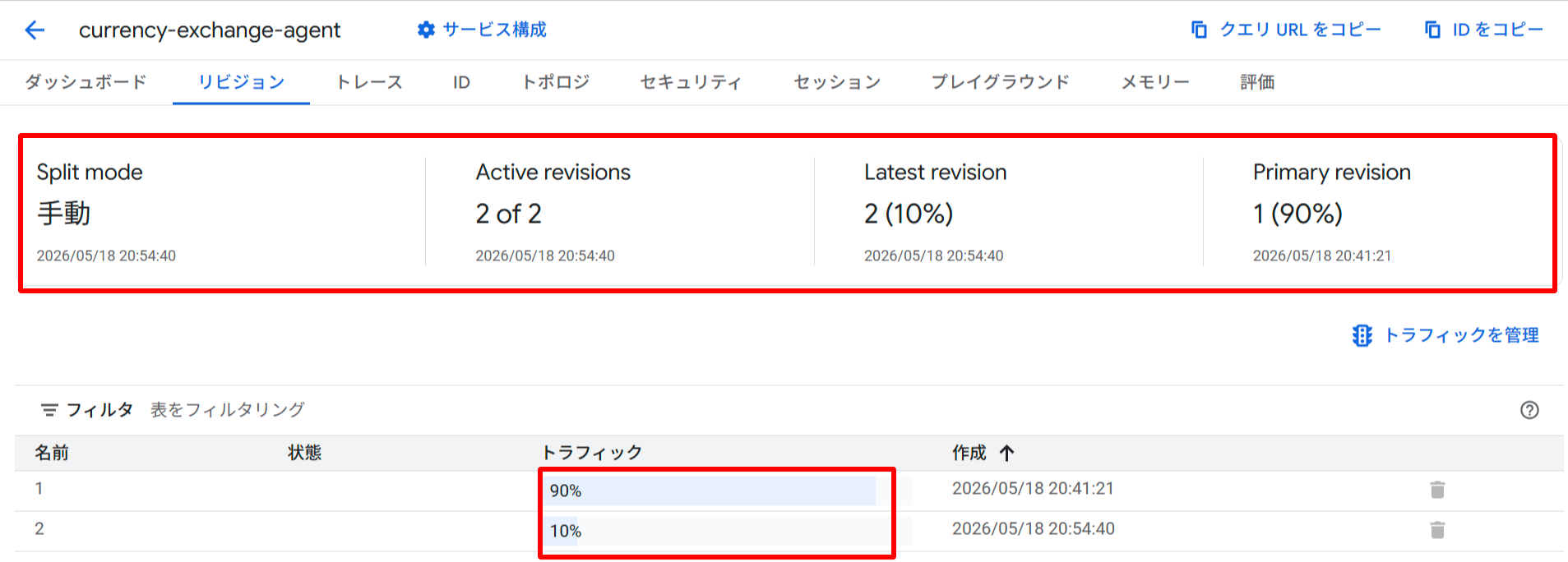The image size is (1568, 562).
Task: Click the gear icon for サービス構成
Action: click(x=426, y=30)
